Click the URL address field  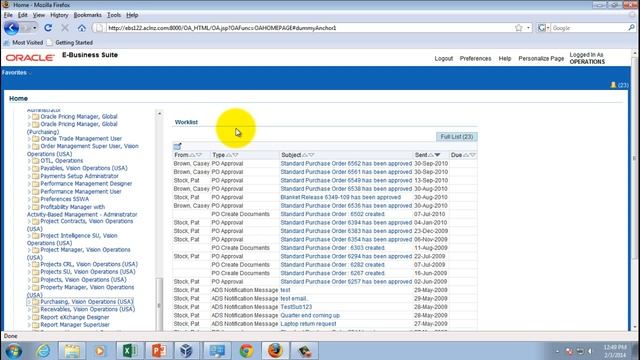click(x=308, y=28)
